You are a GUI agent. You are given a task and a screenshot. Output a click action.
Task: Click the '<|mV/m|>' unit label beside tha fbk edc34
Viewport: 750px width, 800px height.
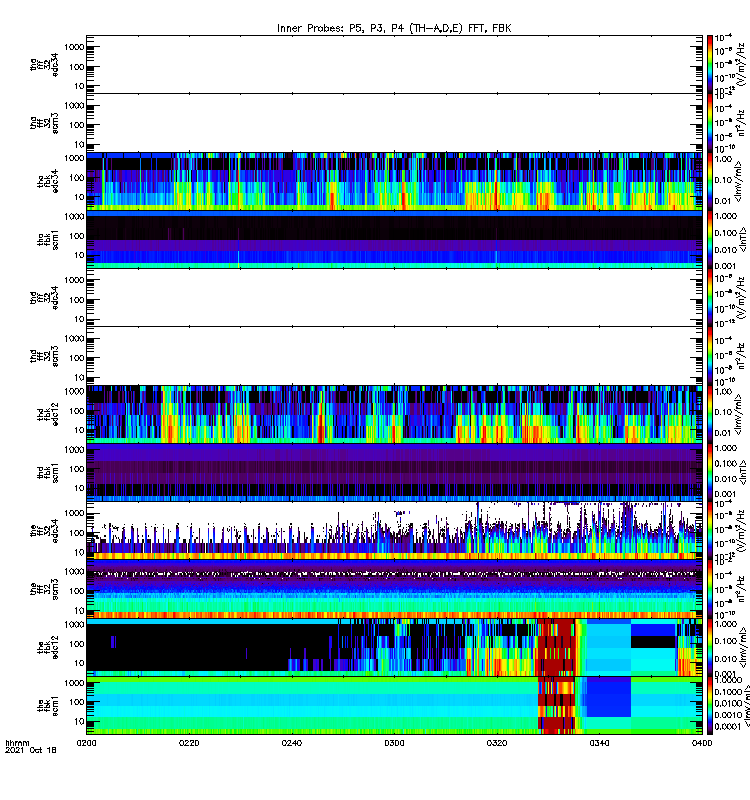[x=740, y=181]
